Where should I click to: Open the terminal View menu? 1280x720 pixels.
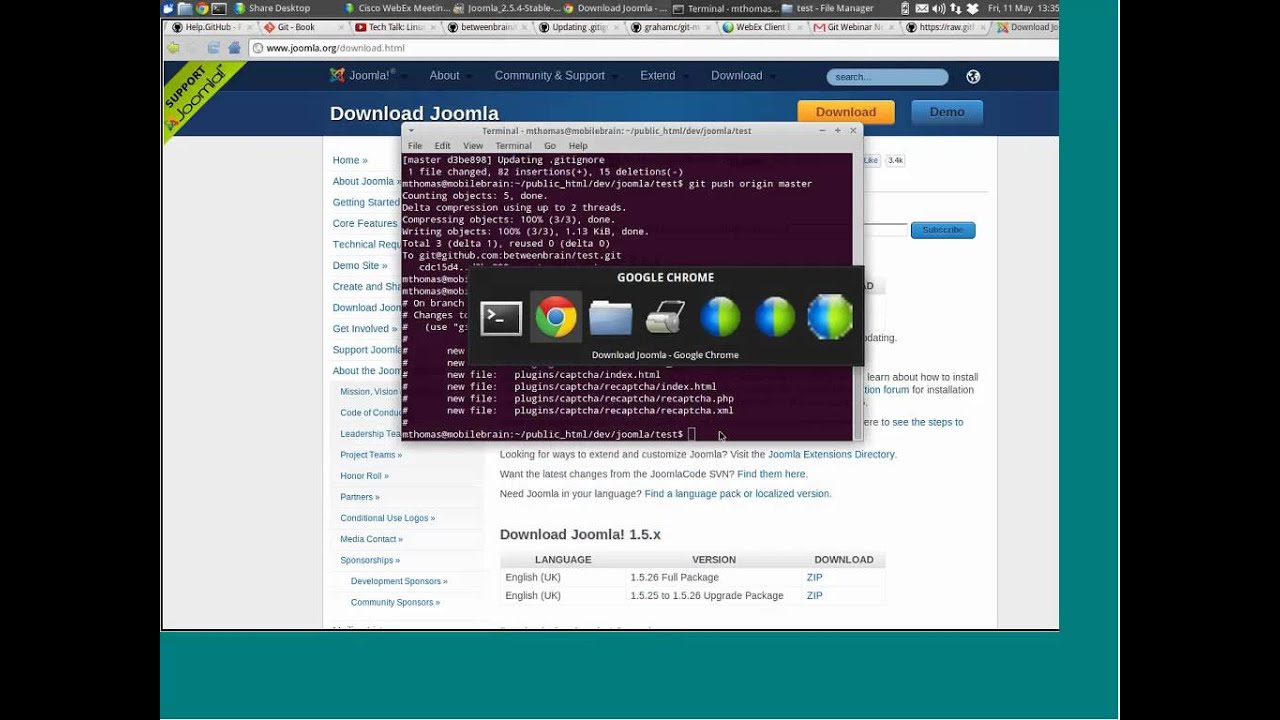[x=473, y=146]
